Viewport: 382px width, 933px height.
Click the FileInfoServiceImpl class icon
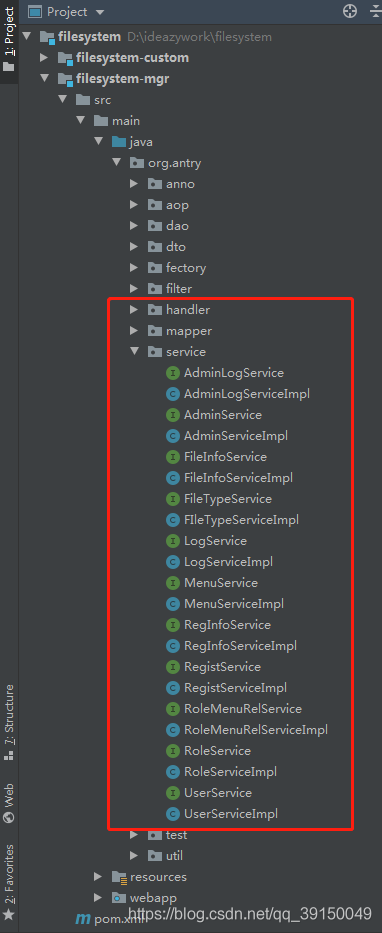(x=173, y=478)
